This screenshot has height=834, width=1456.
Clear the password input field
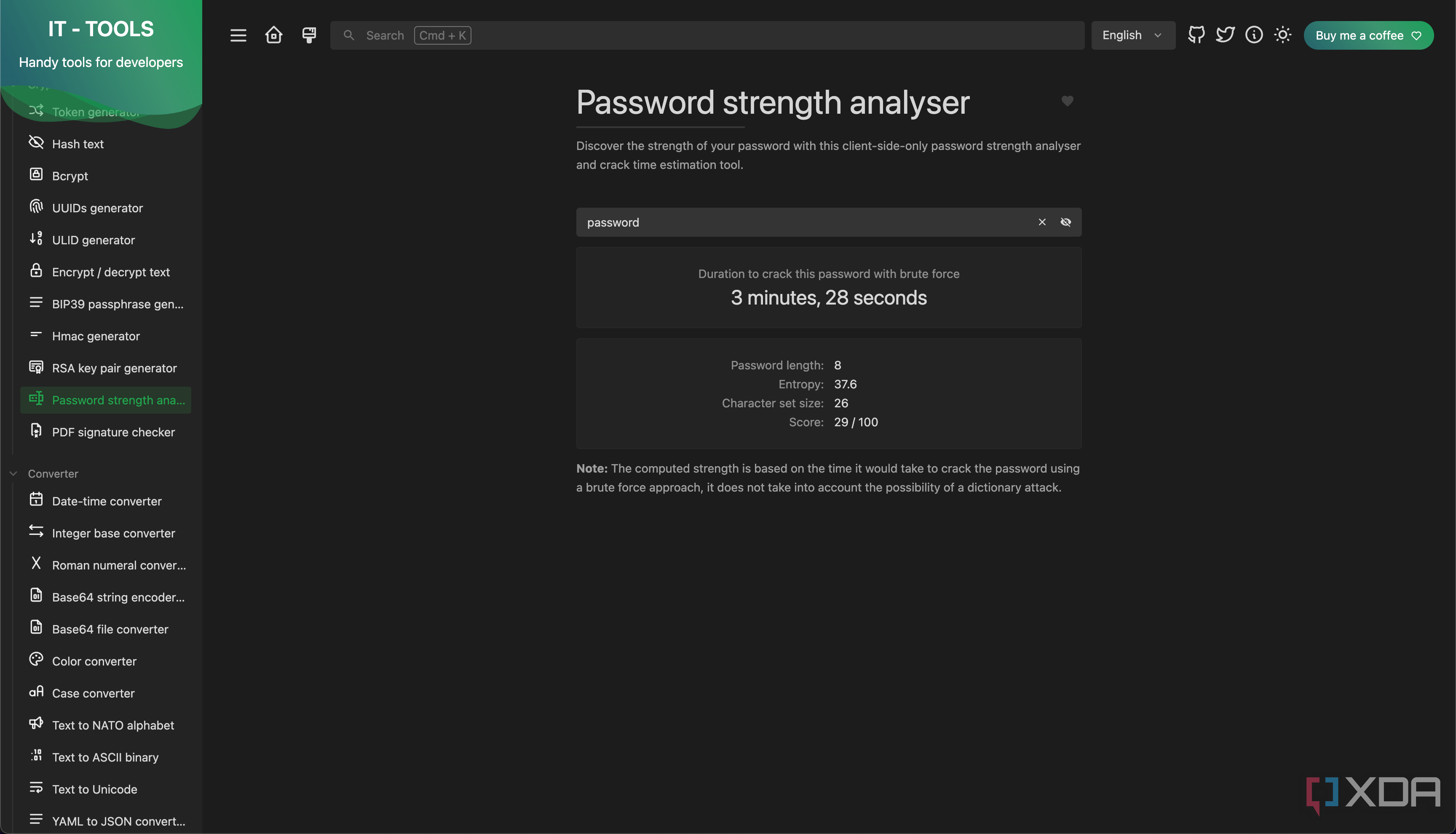(x=1042, y=222)
